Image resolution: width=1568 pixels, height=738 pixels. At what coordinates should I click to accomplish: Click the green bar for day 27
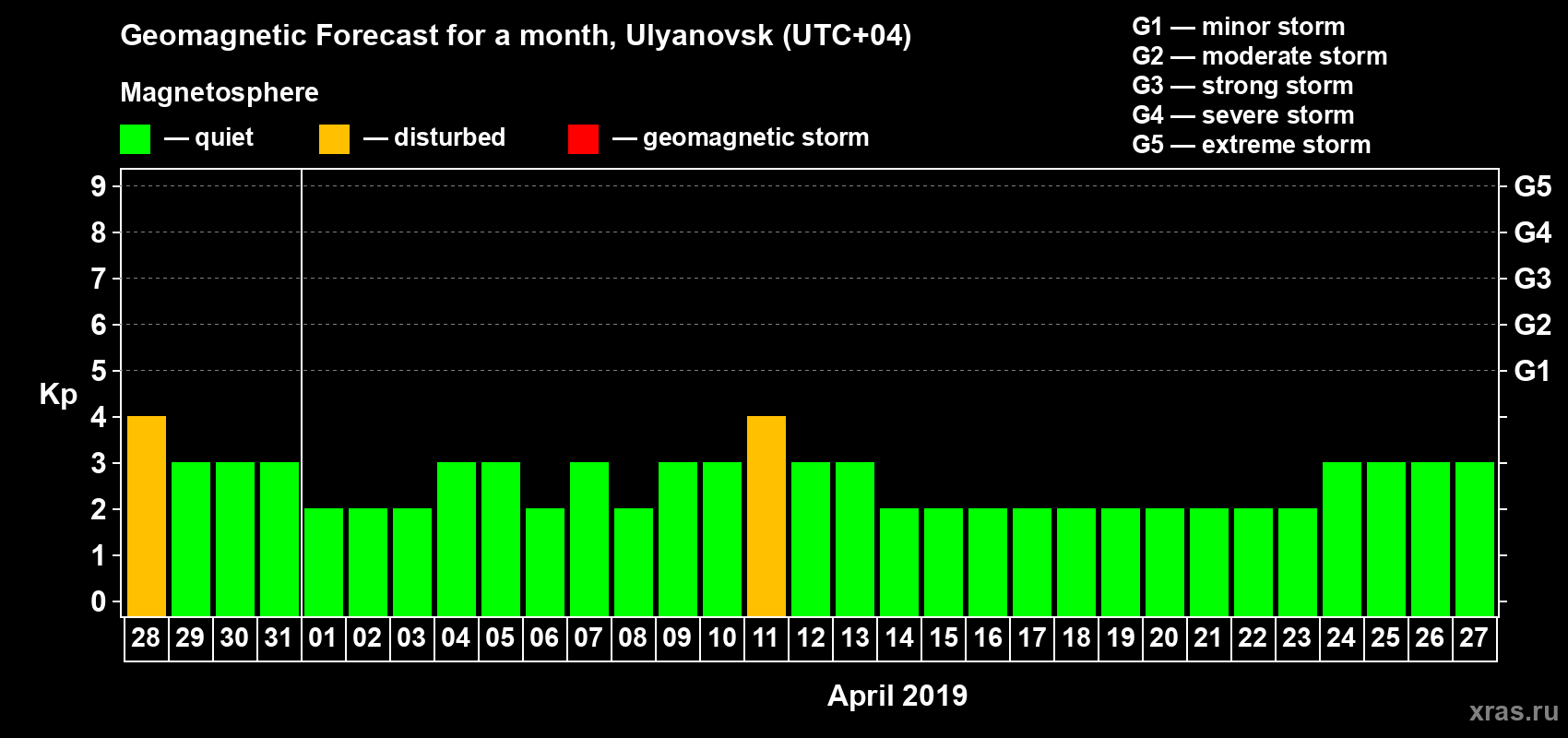click(x=1475, y=540)
